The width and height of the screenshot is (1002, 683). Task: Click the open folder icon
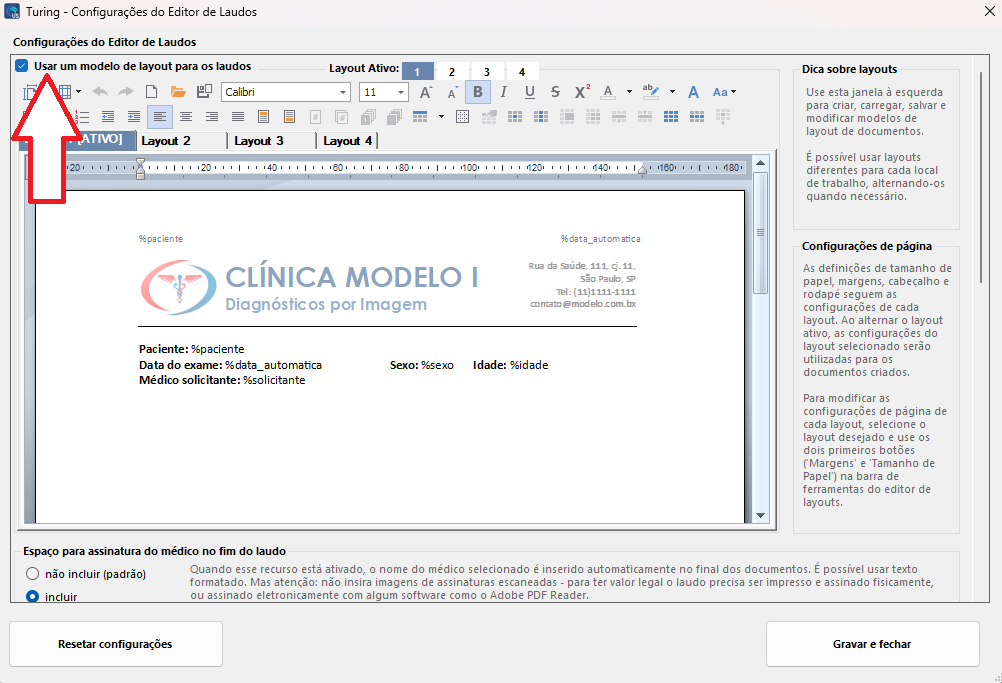point(178,92)
